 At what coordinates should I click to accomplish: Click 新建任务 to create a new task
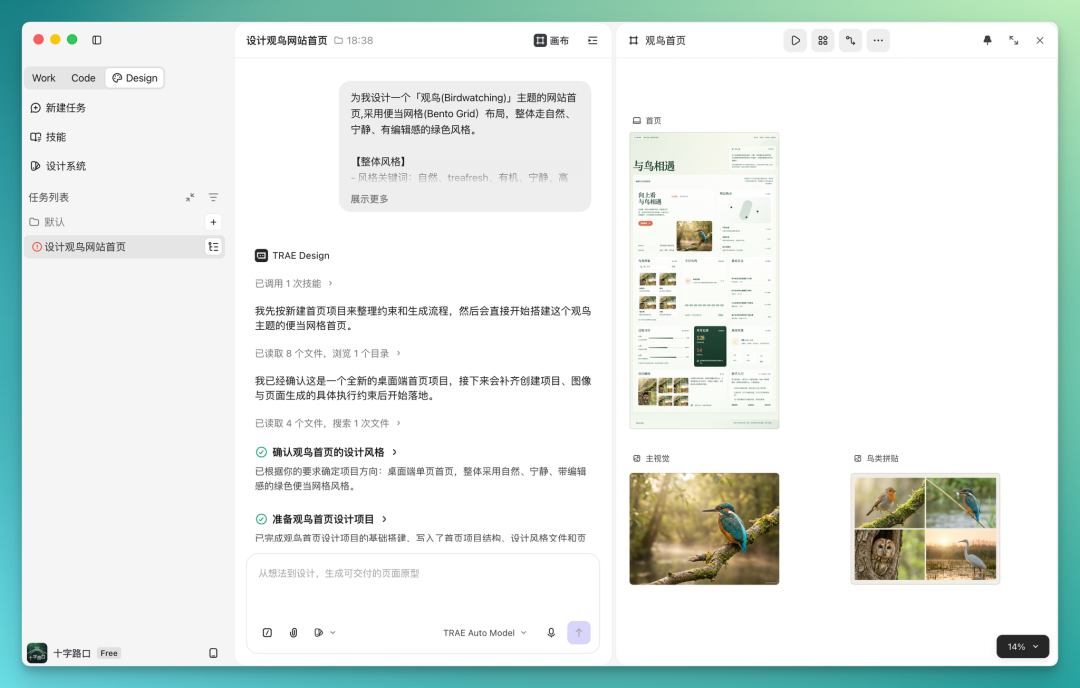click(x=59, y=107)
